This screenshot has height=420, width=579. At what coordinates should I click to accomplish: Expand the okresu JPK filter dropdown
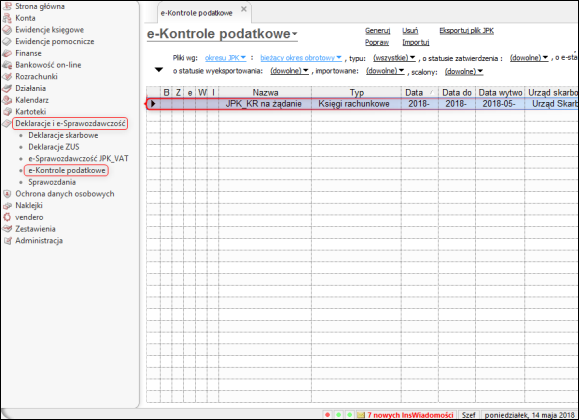226,58
